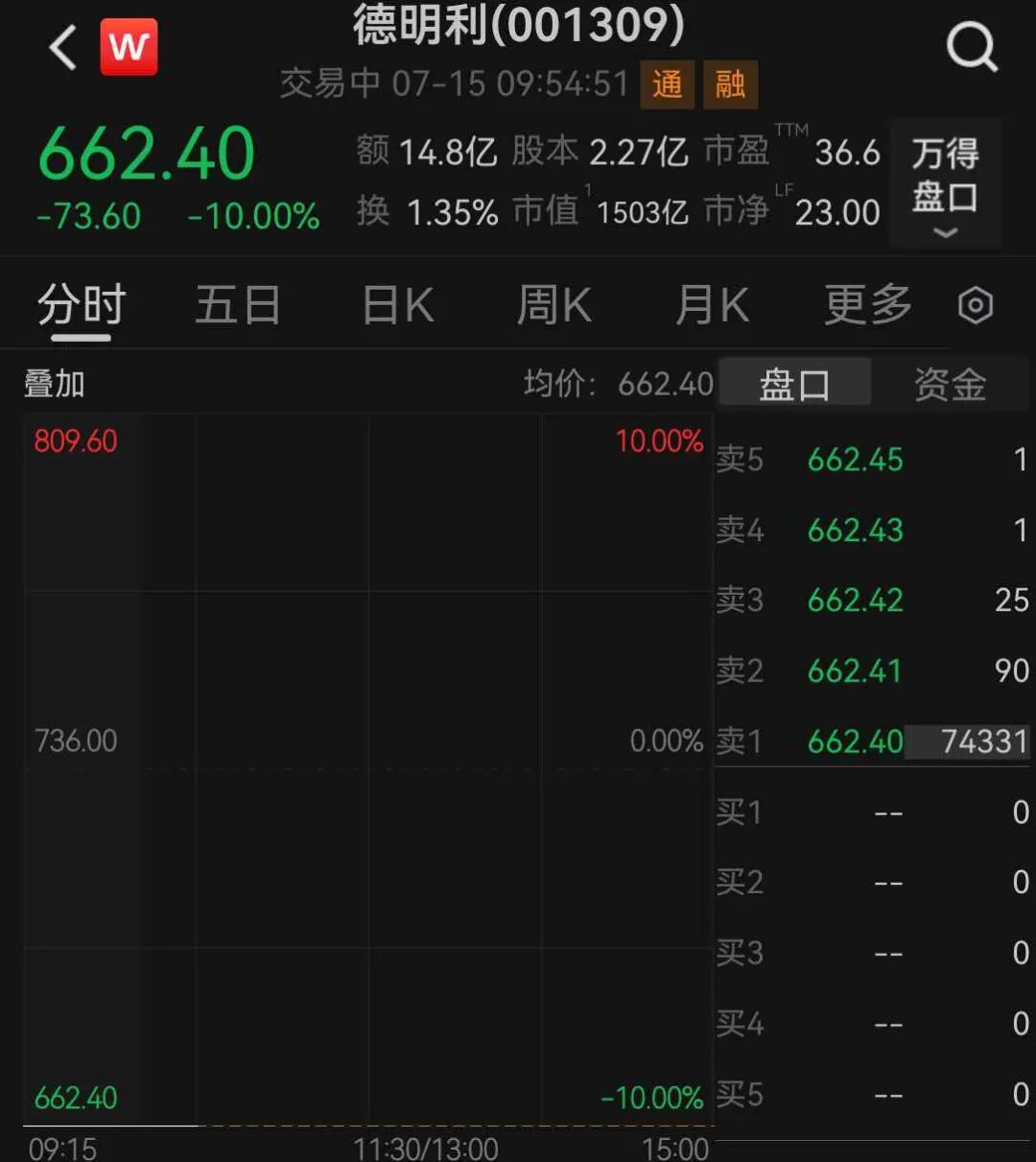Image resolution: width=1036 pixels, height=1162 pixels.
Task: Tap the 均价: 662.40 label
Action: pyautogui.click(x=619, y=384)
